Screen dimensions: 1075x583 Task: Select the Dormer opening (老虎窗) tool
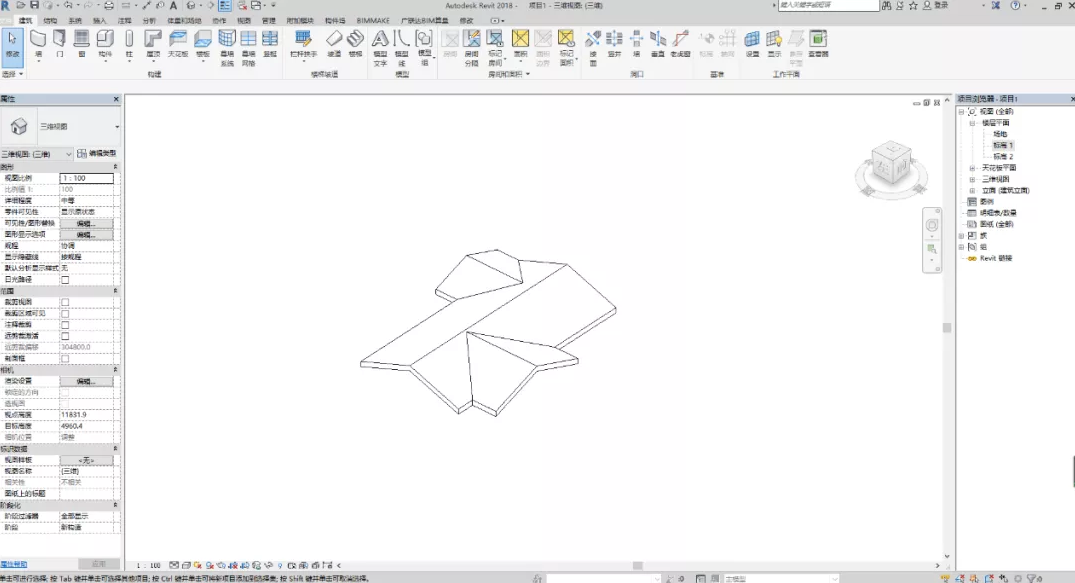pyautogui.click(x=680, y=44)
